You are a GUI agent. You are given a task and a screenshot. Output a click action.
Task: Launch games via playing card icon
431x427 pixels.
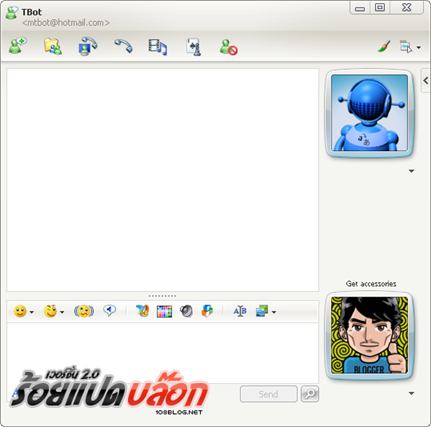coord(194,47)
